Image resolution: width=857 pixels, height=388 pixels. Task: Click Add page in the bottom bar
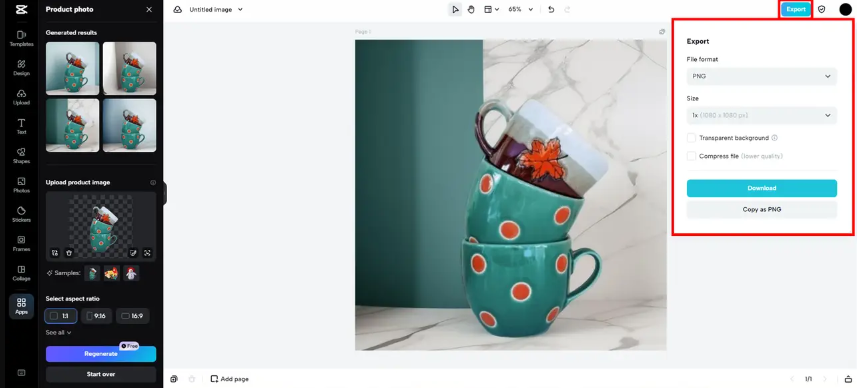pos(230,379)
